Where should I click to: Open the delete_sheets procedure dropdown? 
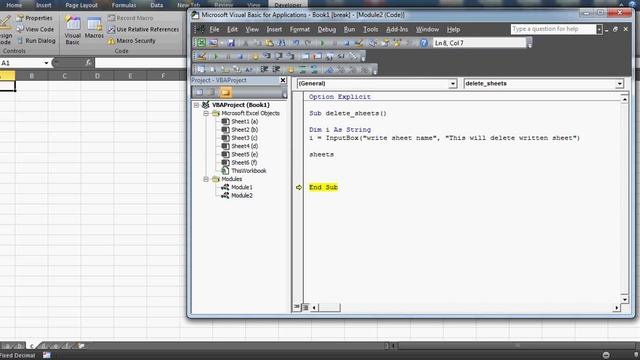620,84
